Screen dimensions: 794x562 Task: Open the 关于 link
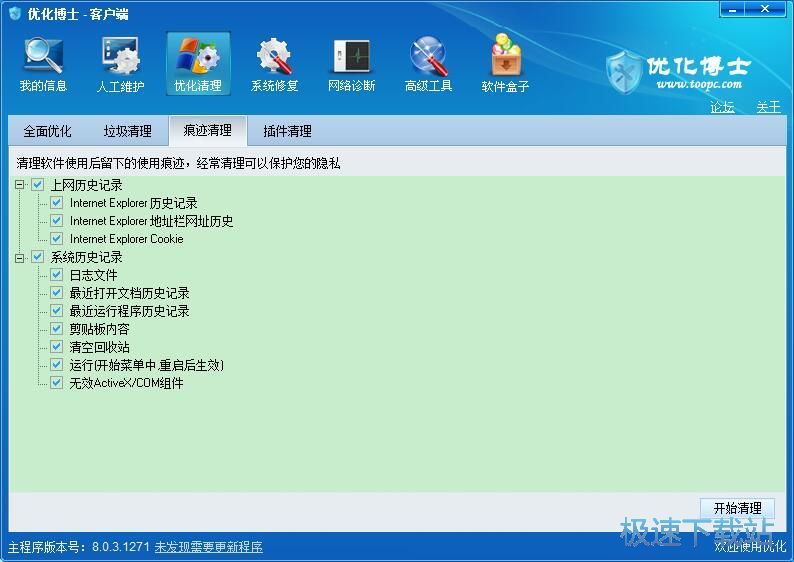[769, 106]
